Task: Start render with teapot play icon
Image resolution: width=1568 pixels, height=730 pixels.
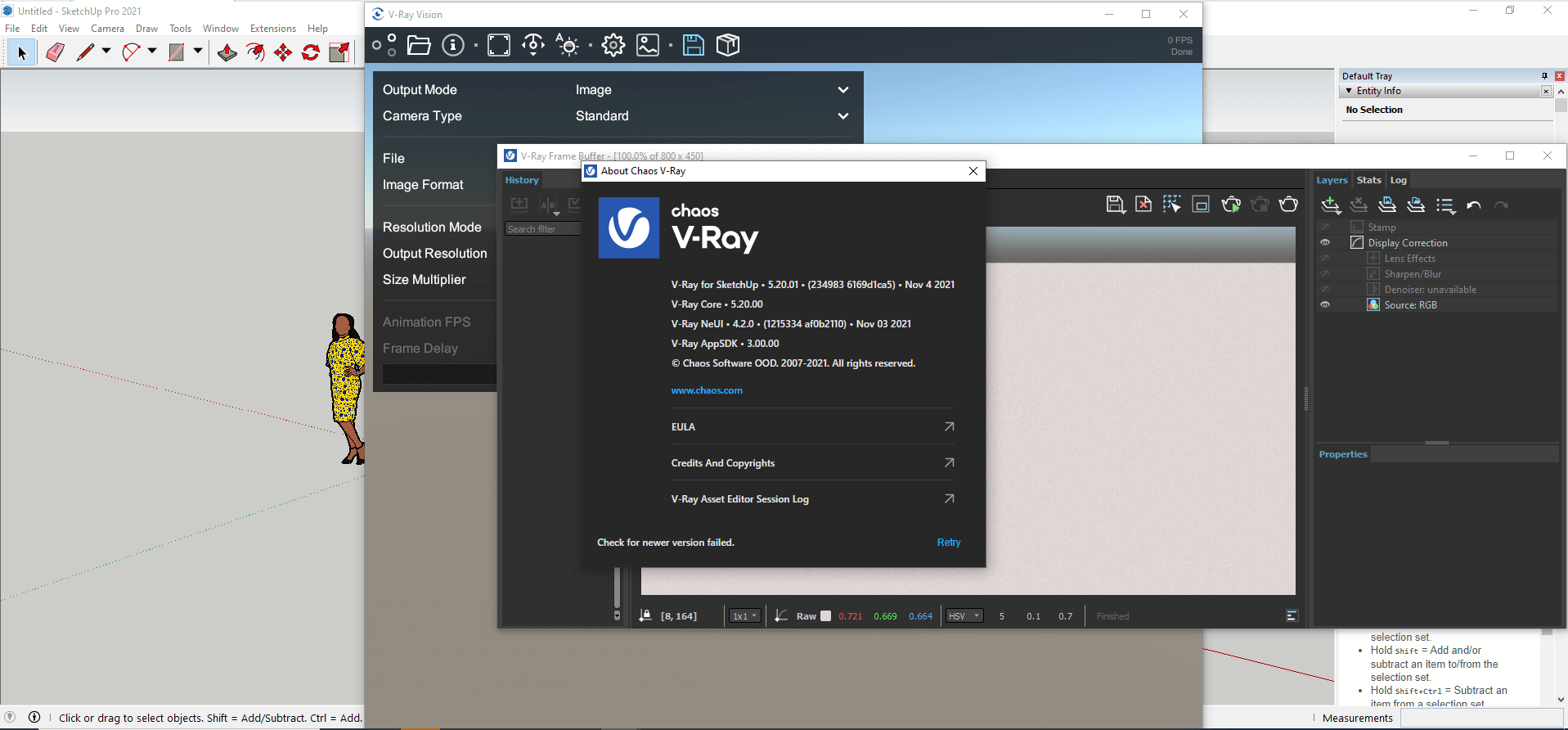Action: [1231, 205]
